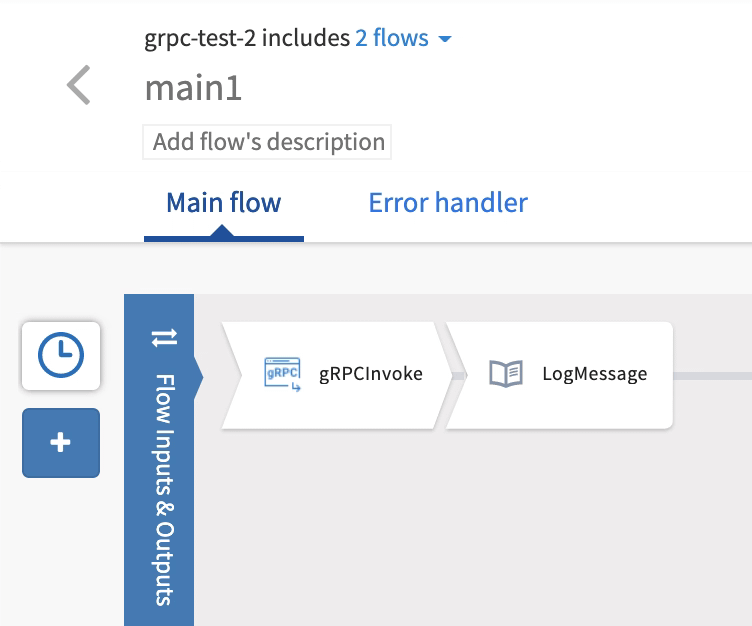Expand the flows dropdown caret

tap(445, 40)
